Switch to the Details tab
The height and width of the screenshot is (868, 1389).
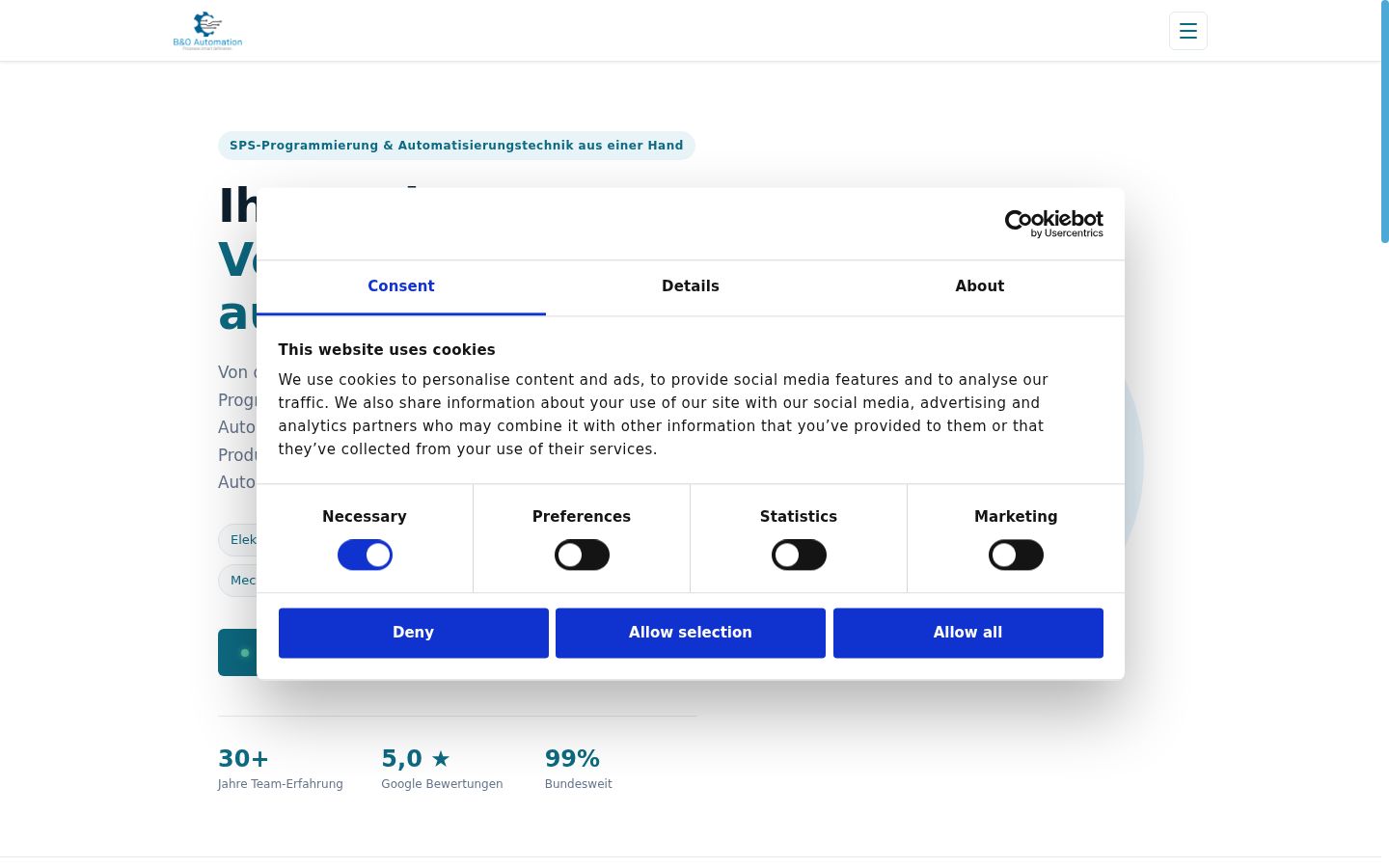pyautogui.click(x=691, y=286)
